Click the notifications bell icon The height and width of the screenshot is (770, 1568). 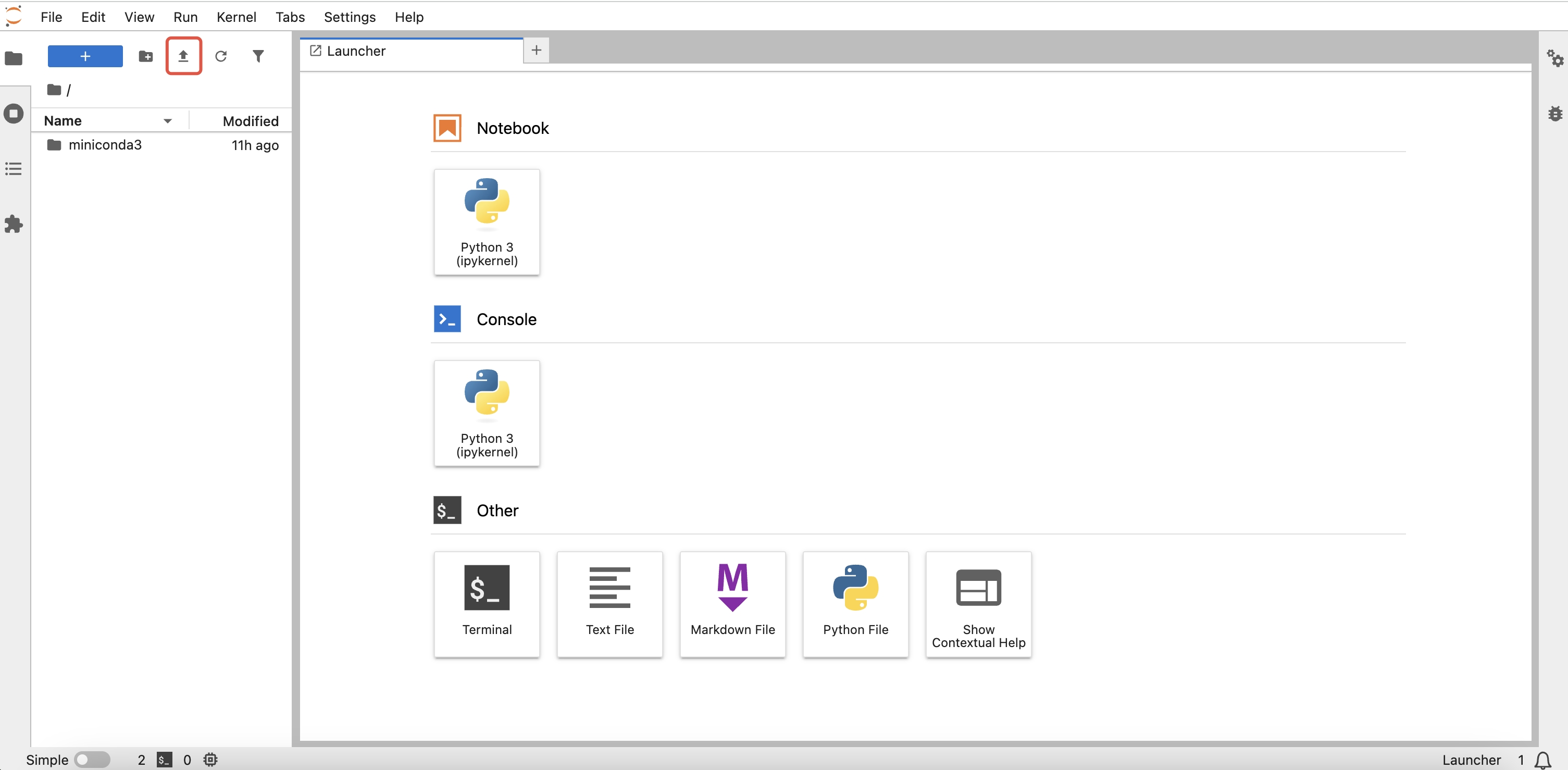click(x=1542, y=760)
